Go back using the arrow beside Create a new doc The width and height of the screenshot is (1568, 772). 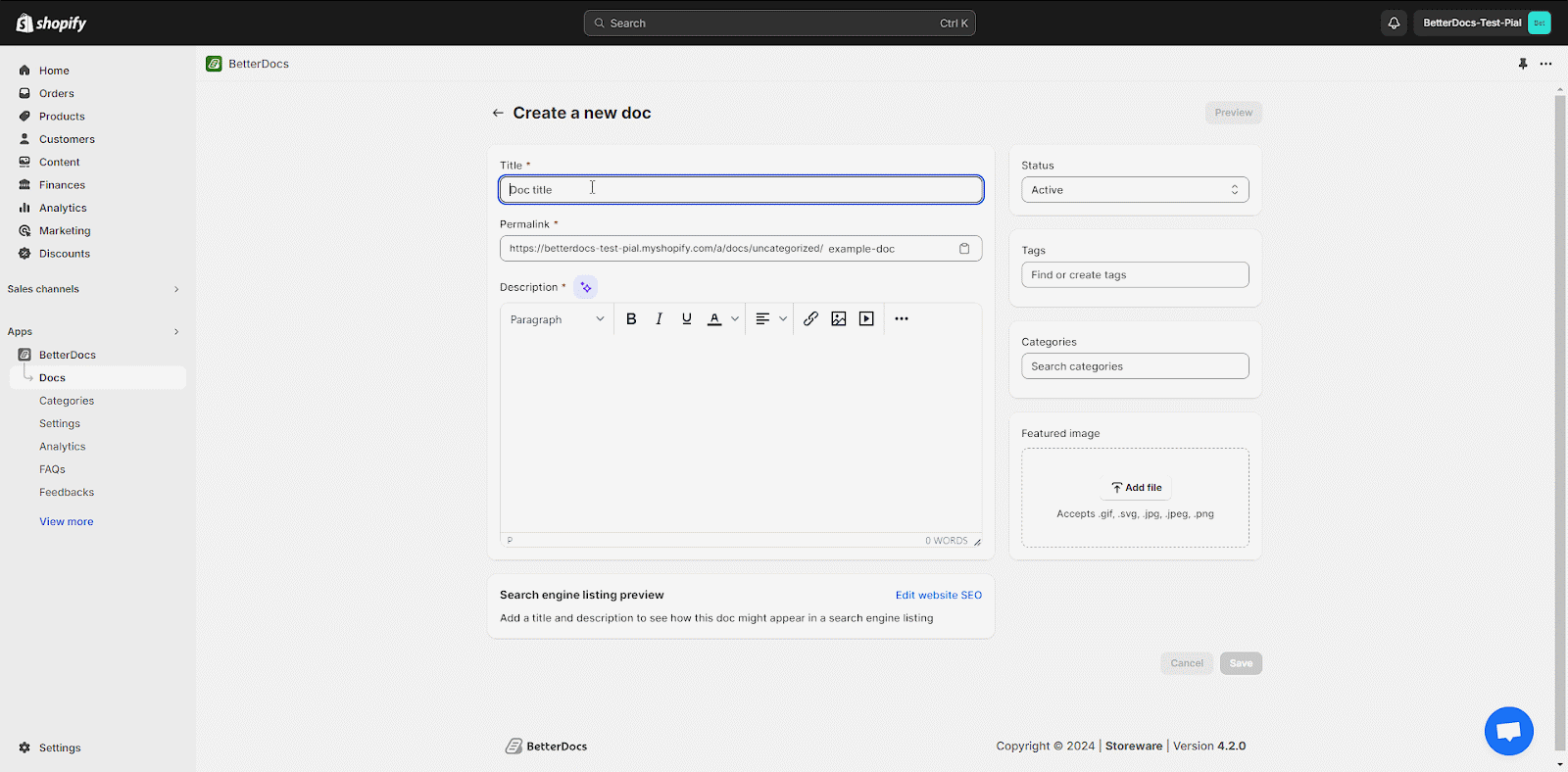pos(498,113)
